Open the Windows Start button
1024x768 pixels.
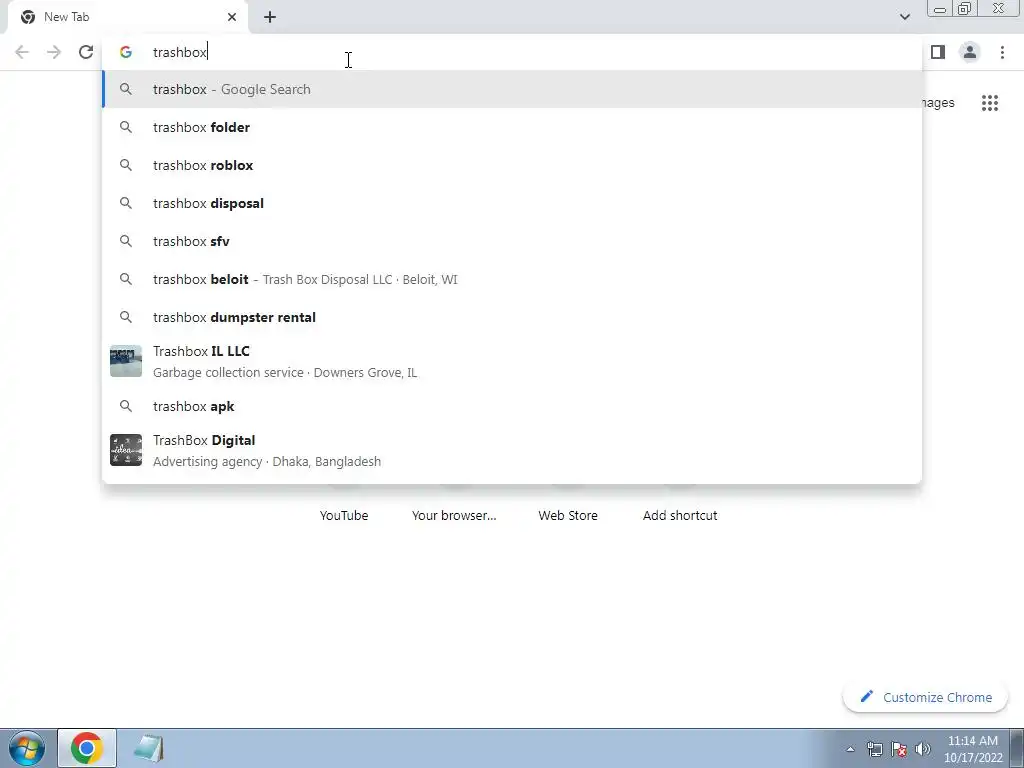[27, 748]
